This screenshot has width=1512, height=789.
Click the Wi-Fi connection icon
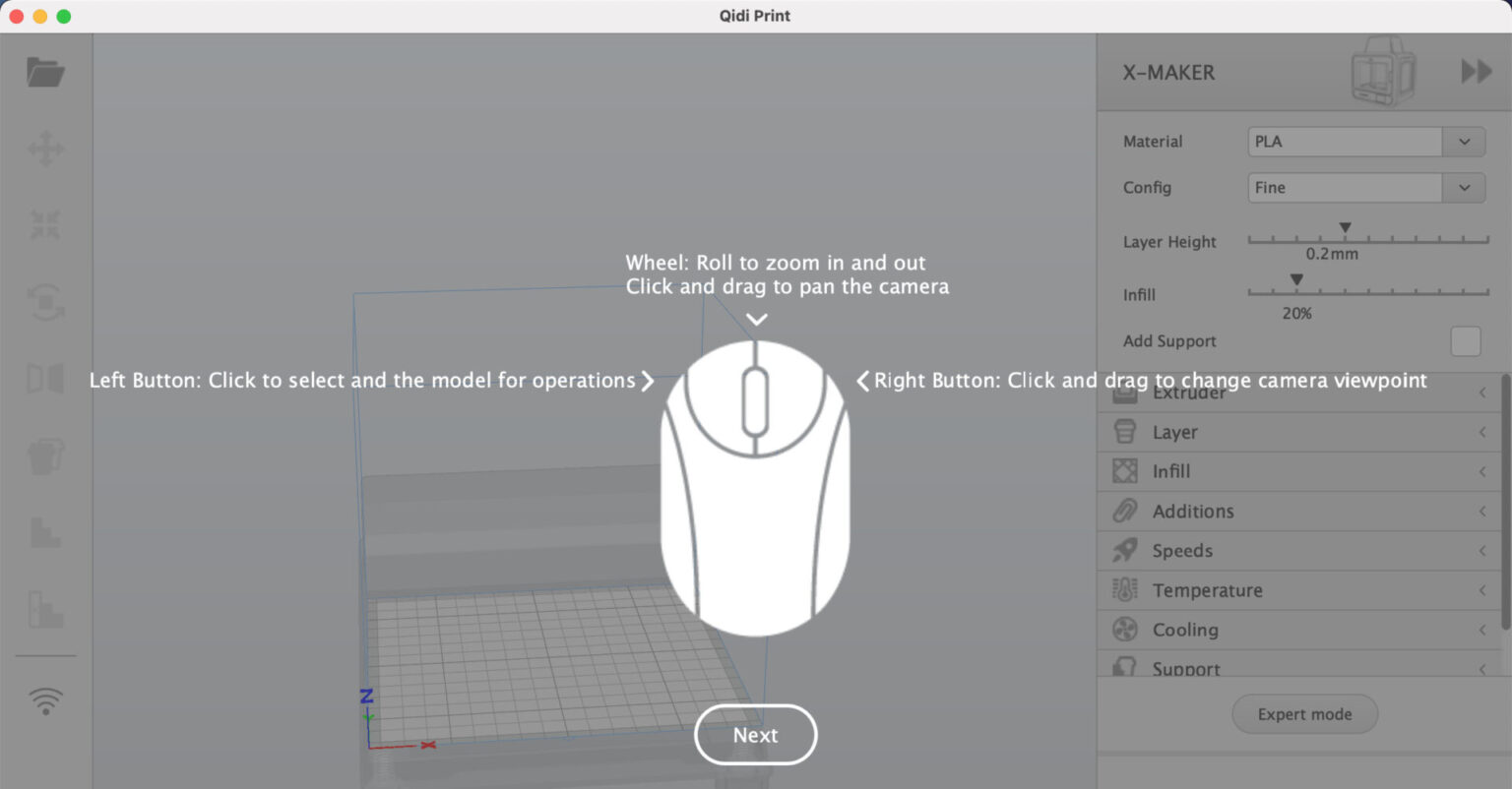pyautogui.click(x=45, y=700)
